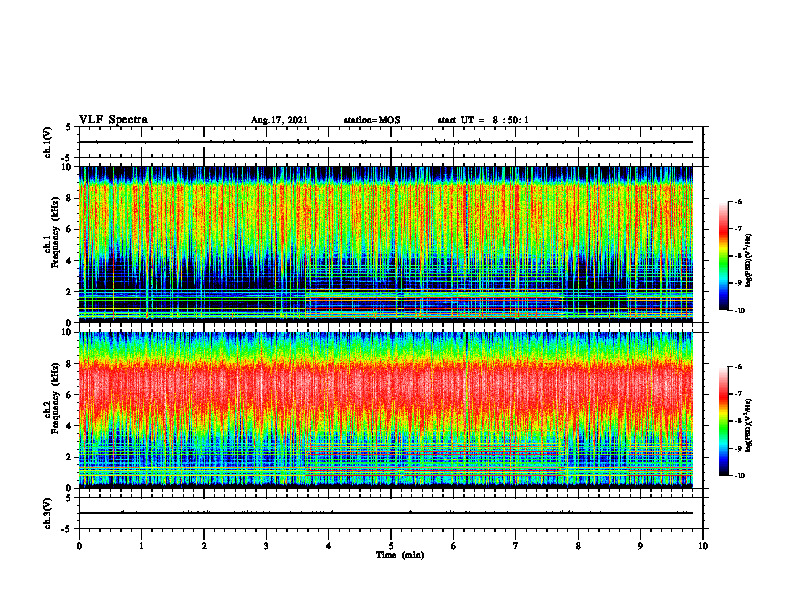Select ch.1 color bar title "log(PSD)(V²/Hz)"
The width and height of the screenshot is (792, 612).
(750, 261)
